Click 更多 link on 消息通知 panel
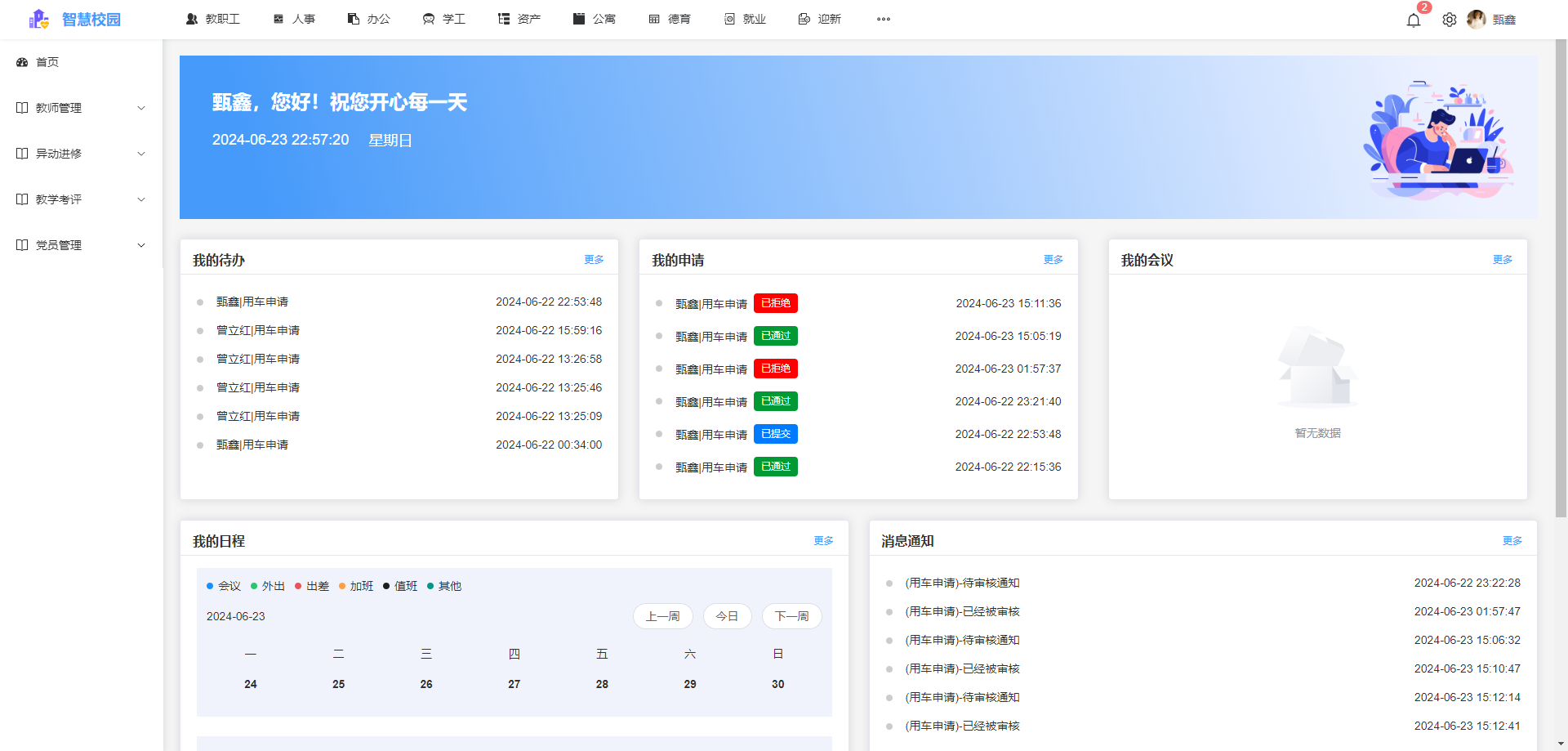 point(1512,540)
